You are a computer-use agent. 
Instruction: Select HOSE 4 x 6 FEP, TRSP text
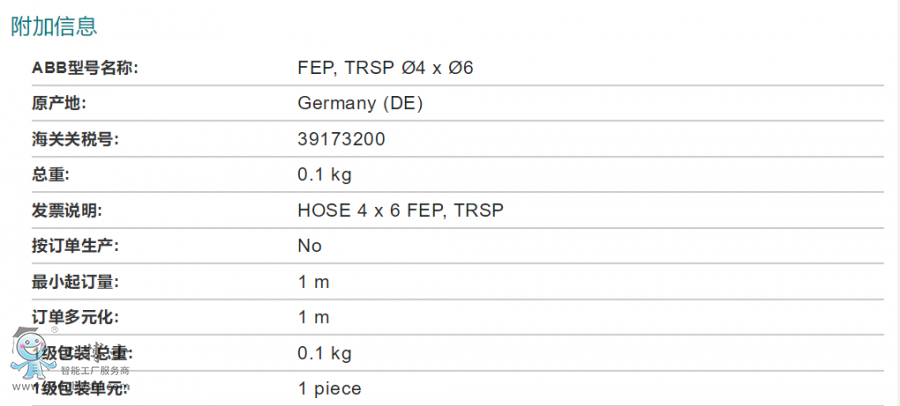tap(401, 210)
